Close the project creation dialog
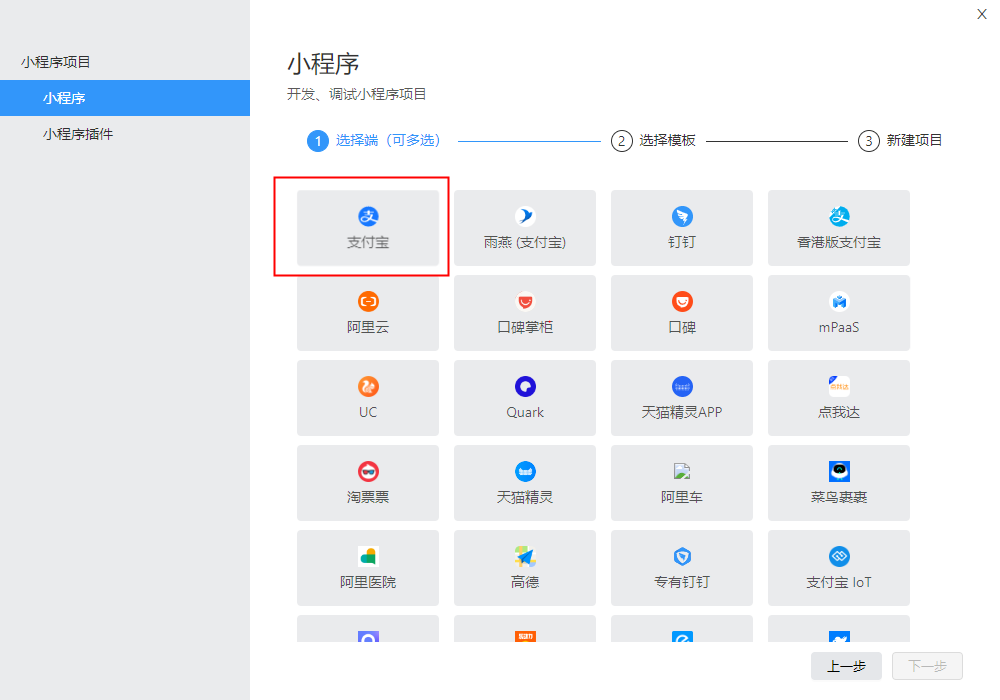The height and width of the screenshot is (700, 1000). [982, 14]
